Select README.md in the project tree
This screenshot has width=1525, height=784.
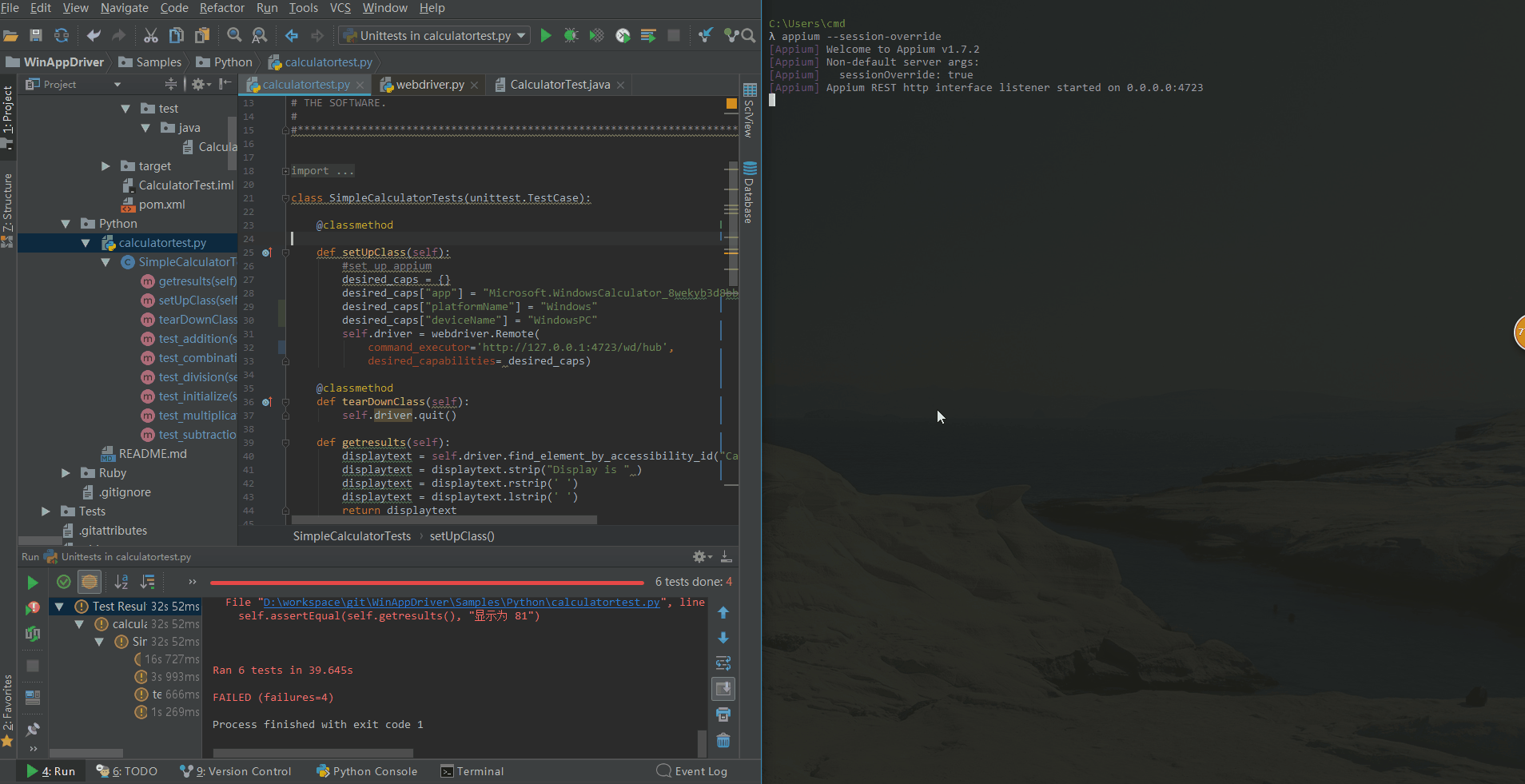pos(153,454)
